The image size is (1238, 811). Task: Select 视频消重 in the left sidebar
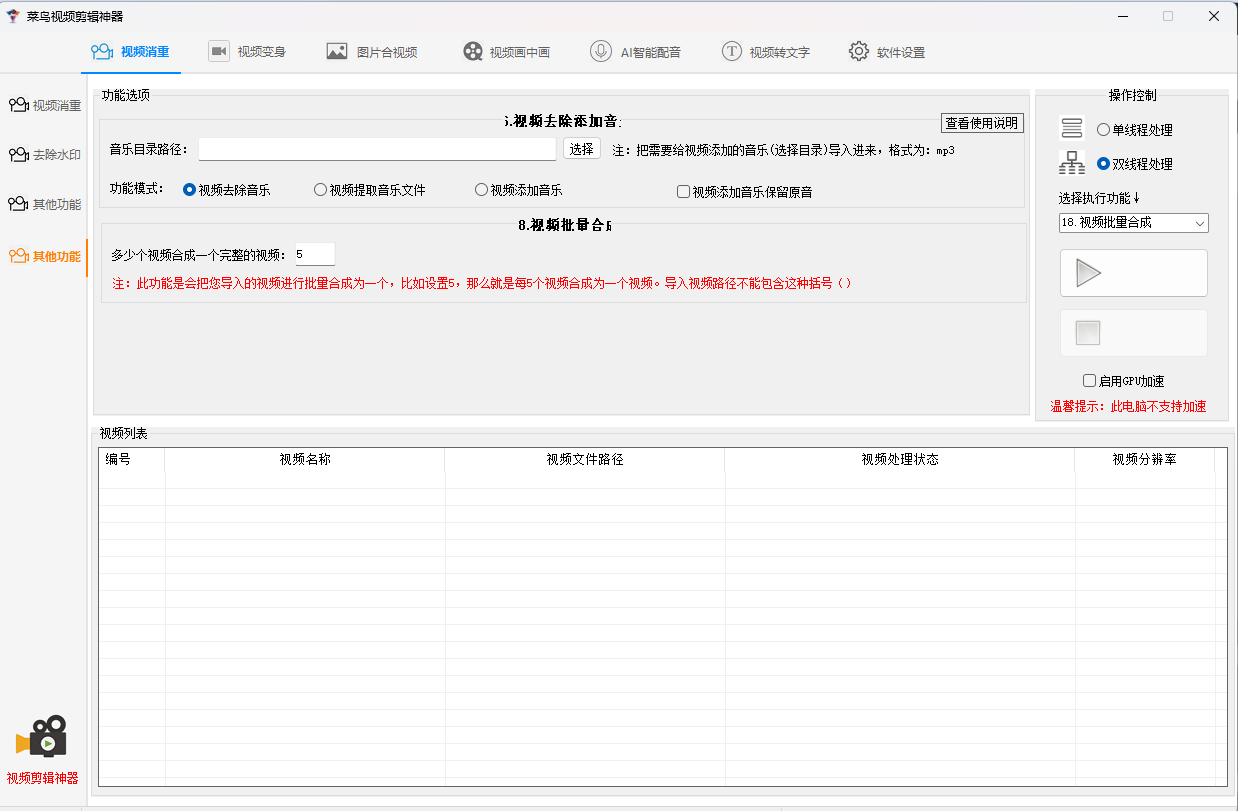44,105
